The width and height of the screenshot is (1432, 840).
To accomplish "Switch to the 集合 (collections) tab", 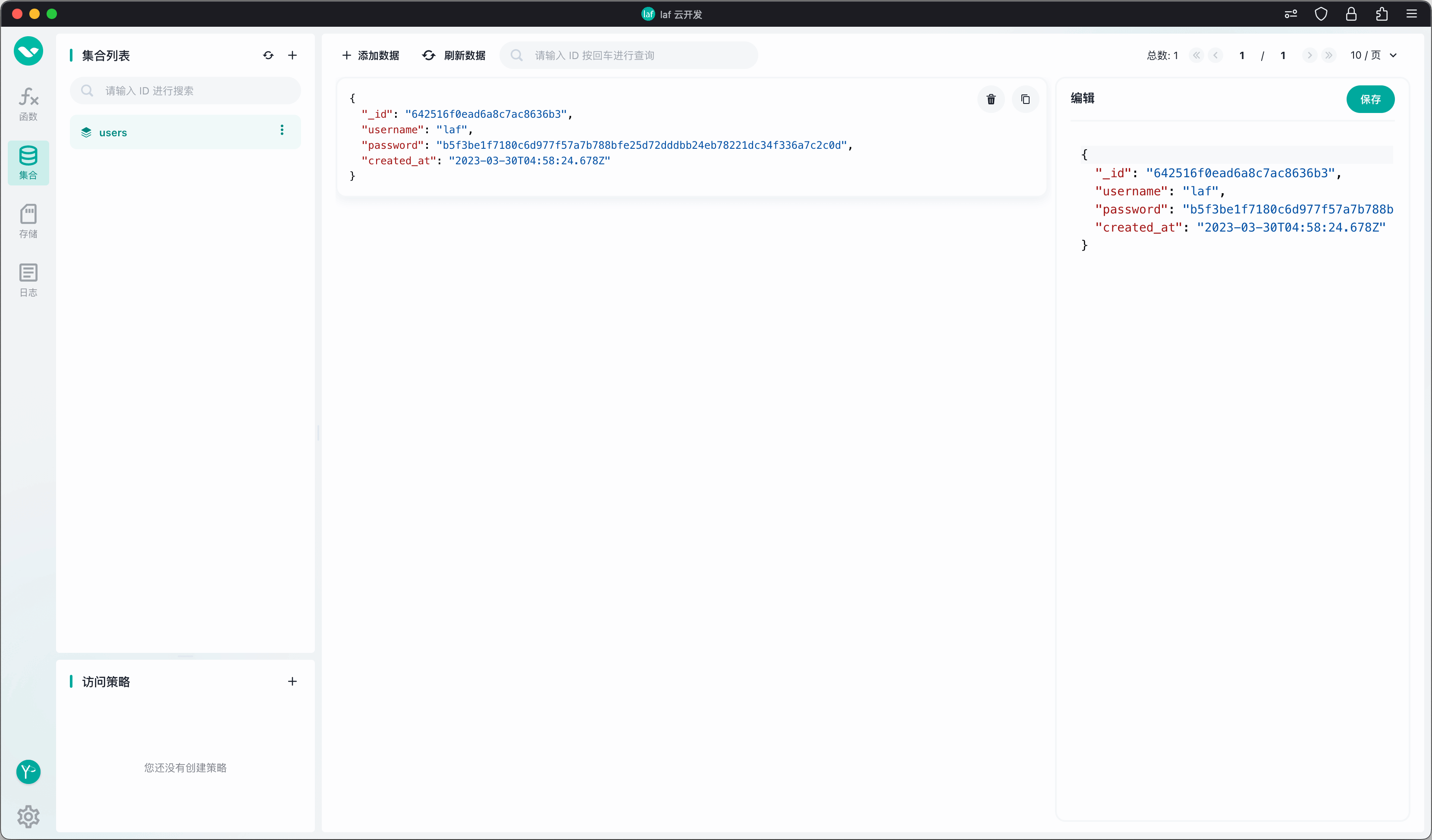I will (x=28, y=163).
